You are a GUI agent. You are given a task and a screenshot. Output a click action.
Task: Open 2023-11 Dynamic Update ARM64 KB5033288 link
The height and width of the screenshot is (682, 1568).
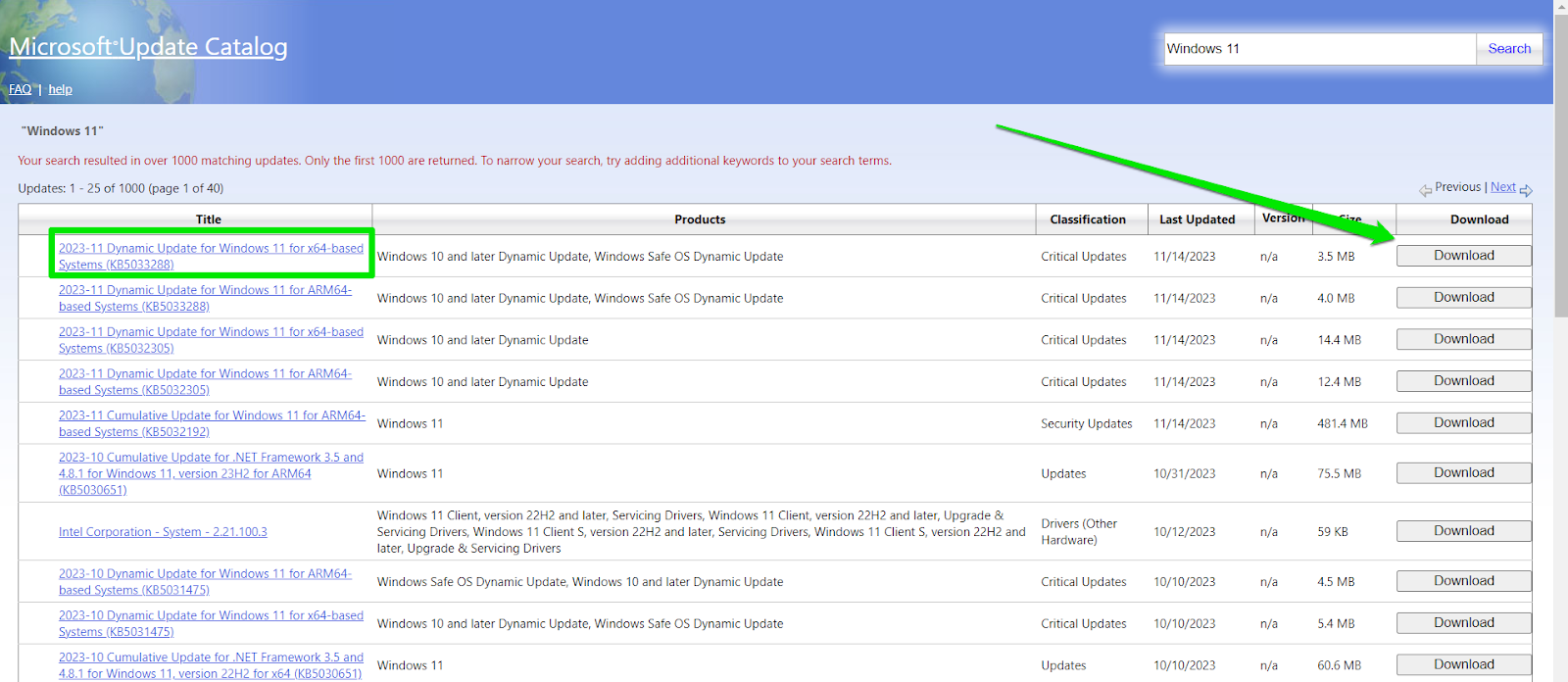tap(205, 298)
